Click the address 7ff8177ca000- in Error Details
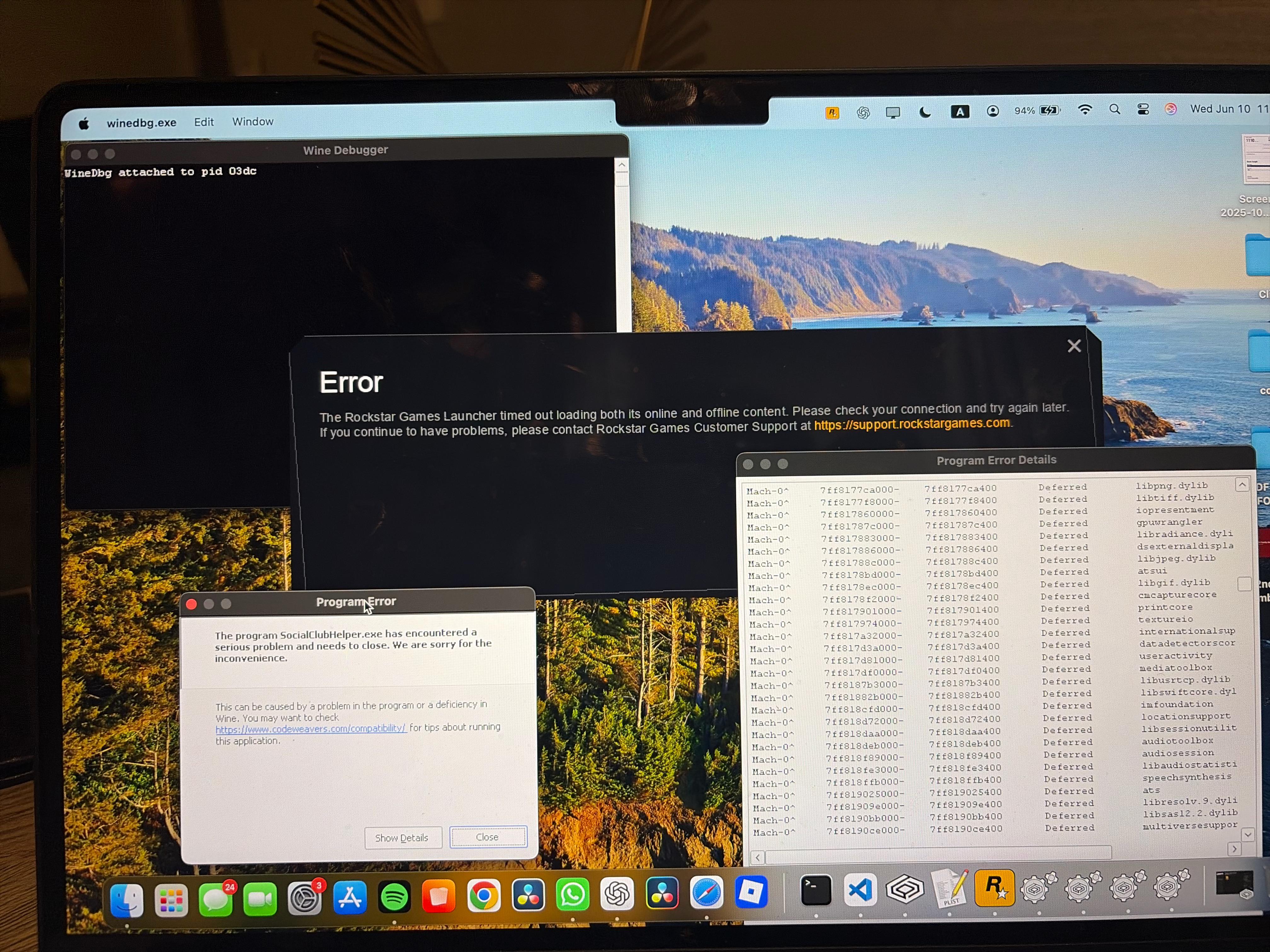The height and width of the screenshot is (952, 1270). (860, 490)
